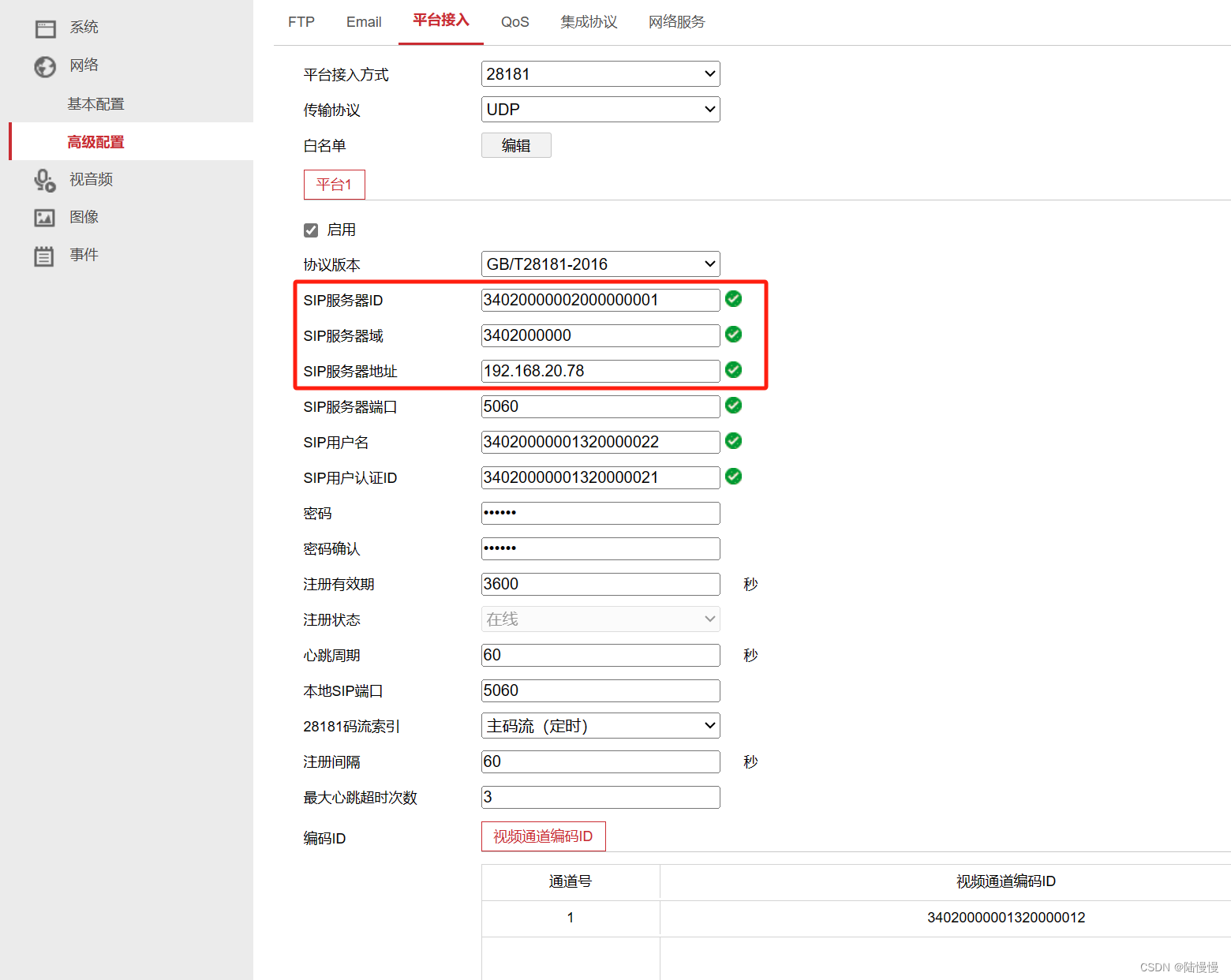Click the 图像 image settings icon
Screen dimensions: 1231x980
[45, 217]
